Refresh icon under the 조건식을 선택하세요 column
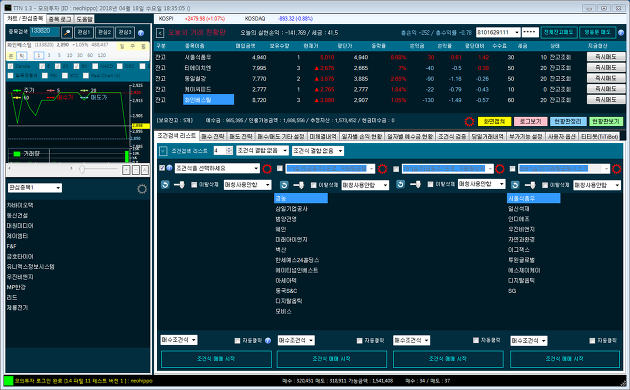This screenshot has width=630, height=390. pyautogui.click(x=165, y=185)
